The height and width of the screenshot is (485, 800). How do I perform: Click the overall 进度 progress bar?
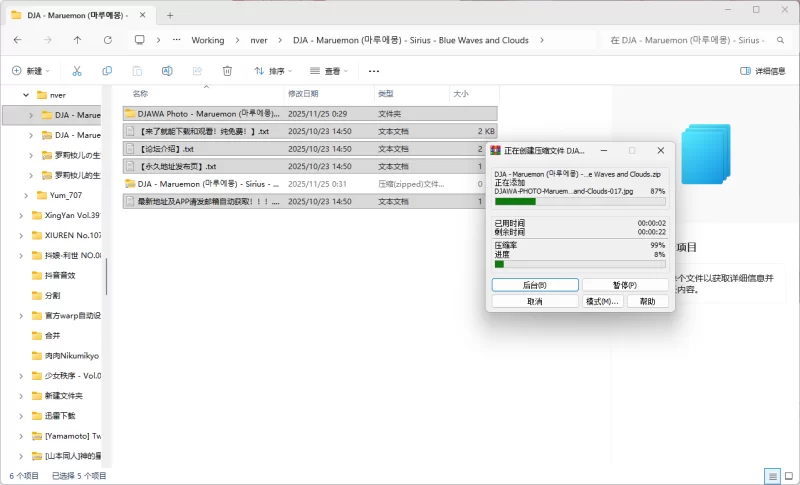(580, 264)
